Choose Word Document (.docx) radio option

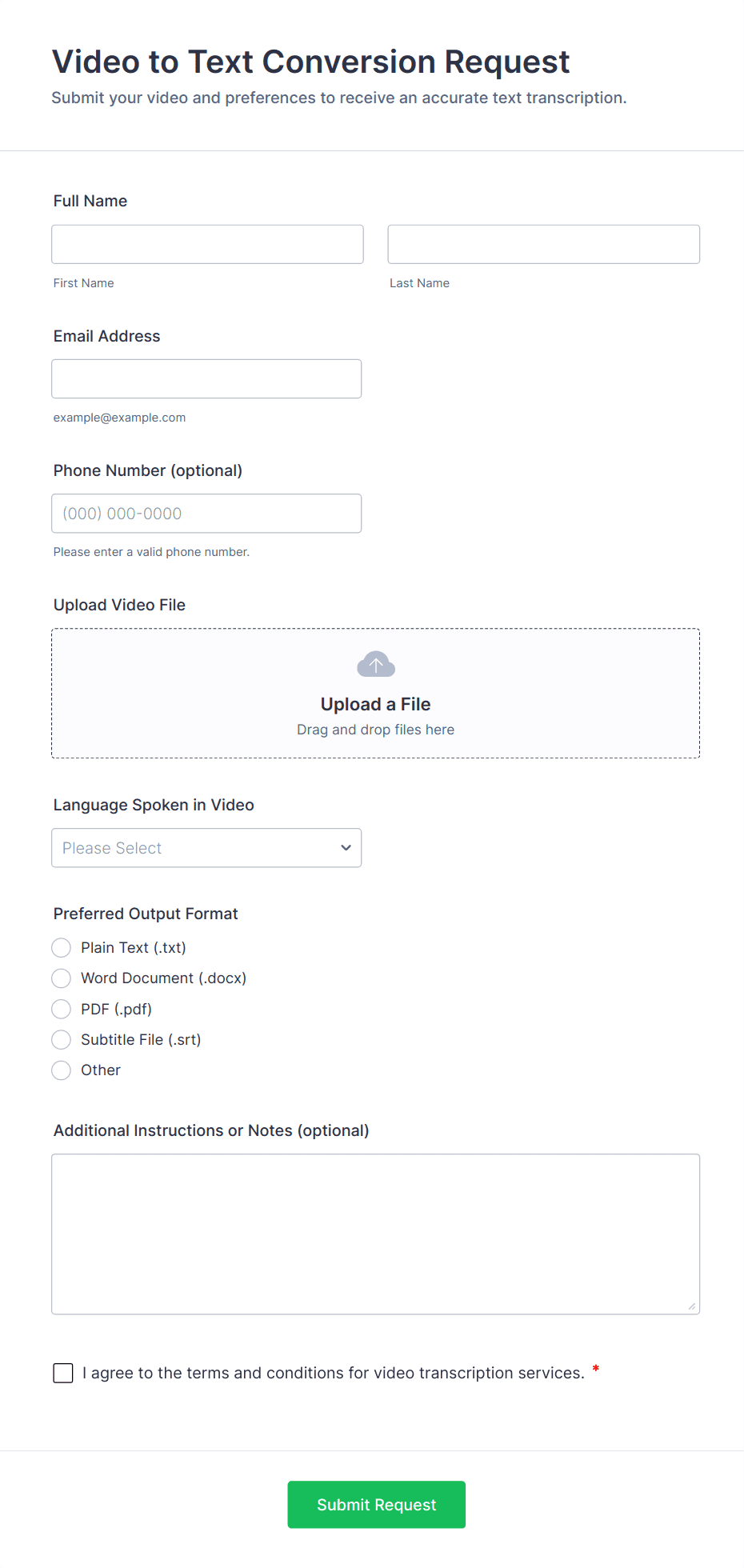[x=62, y=978]
